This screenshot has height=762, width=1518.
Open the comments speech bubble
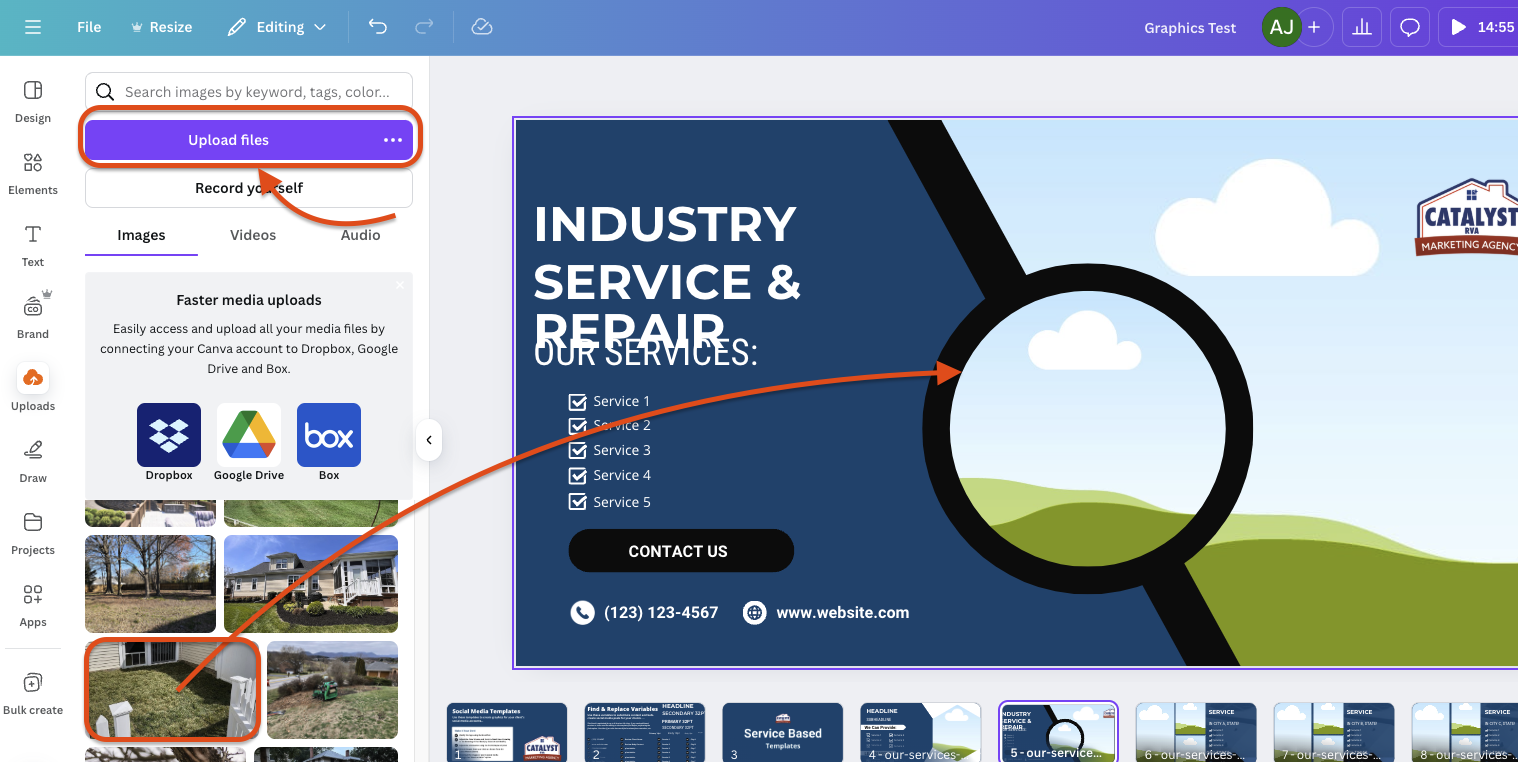pos(1410,27)
